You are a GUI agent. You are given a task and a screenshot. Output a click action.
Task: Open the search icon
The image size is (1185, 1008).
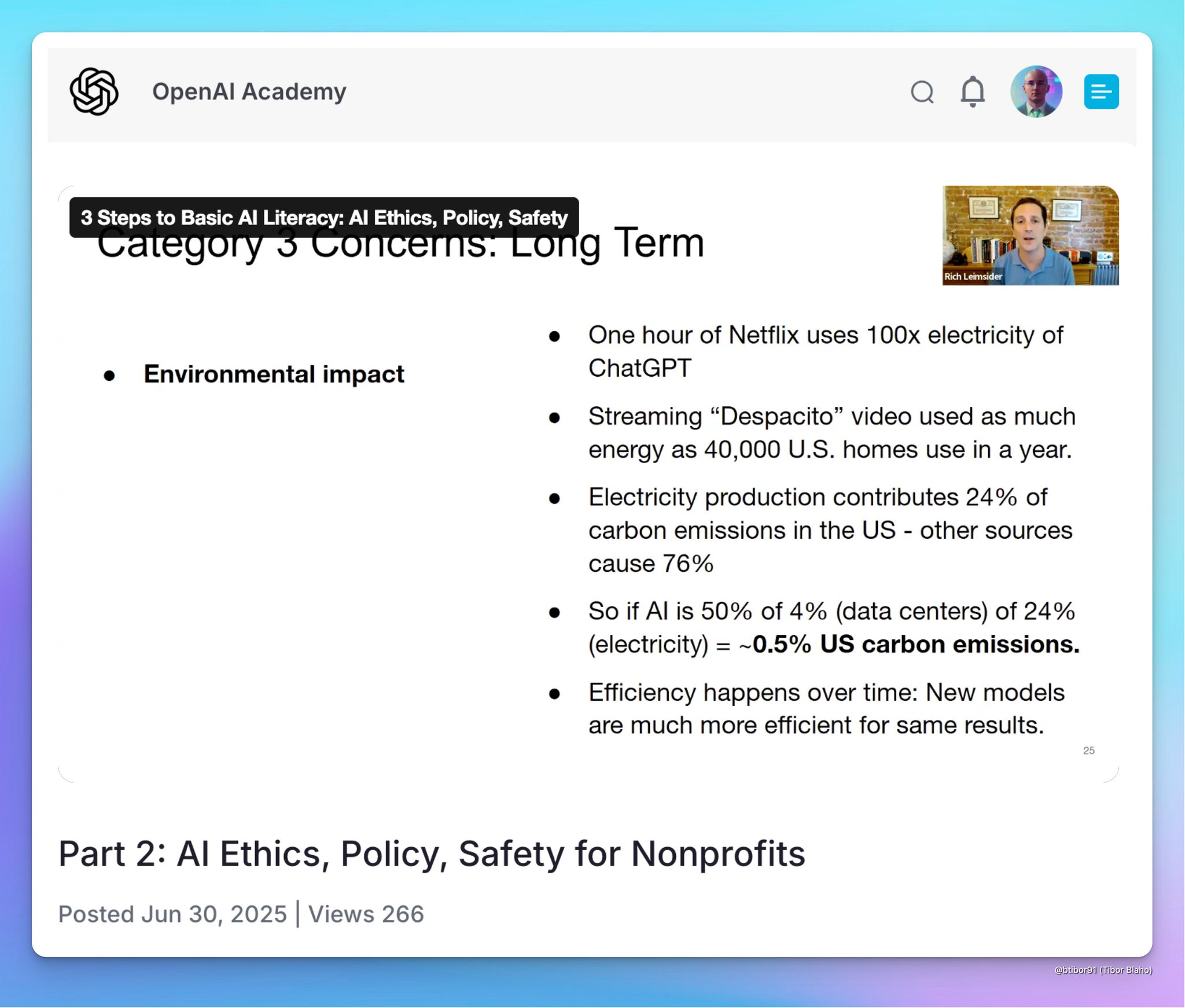click(x=922, y=91)
